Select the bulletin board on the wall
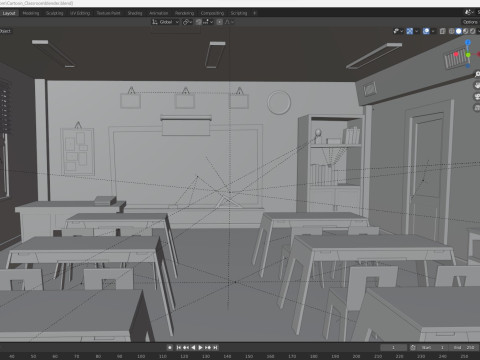 click(77, 152)
